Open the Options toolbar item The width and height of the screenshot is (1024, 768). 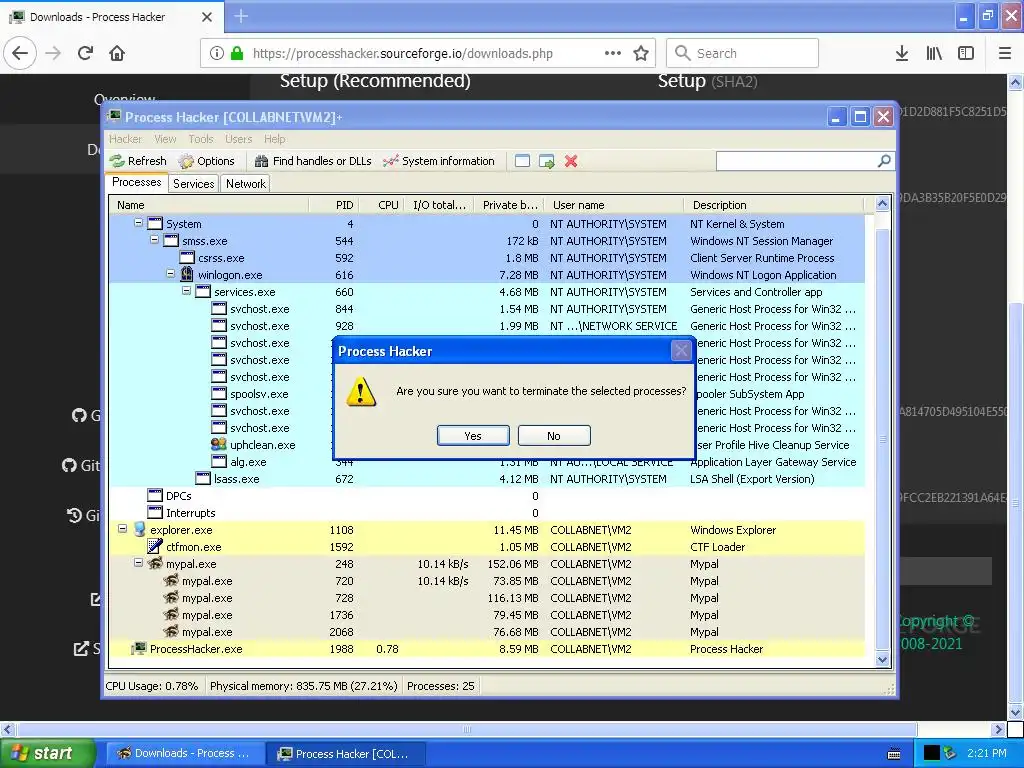click(207, 161)
